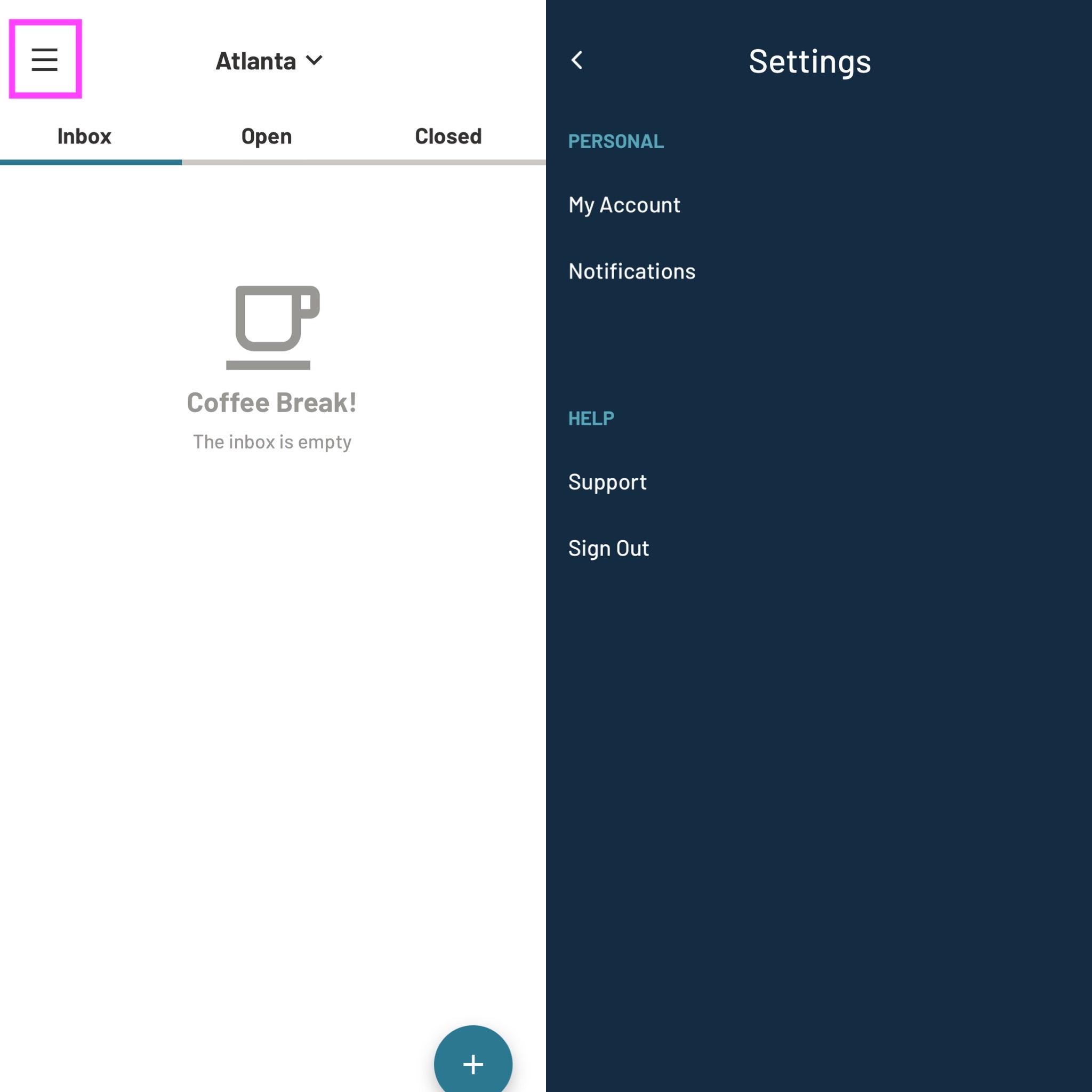Go back using the Settings back arrow
The height and width of the screenshot is (1092, 1092).
pyautogui.click(x=576, y=60)
